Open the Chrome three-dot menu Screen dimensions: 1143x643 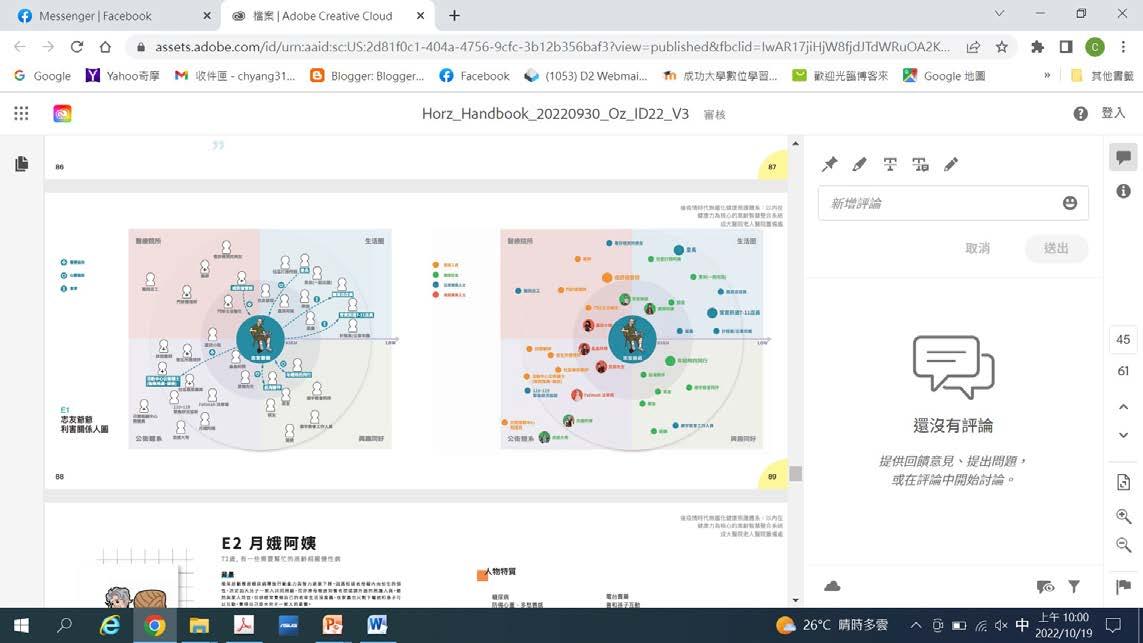click(1123, 47)
